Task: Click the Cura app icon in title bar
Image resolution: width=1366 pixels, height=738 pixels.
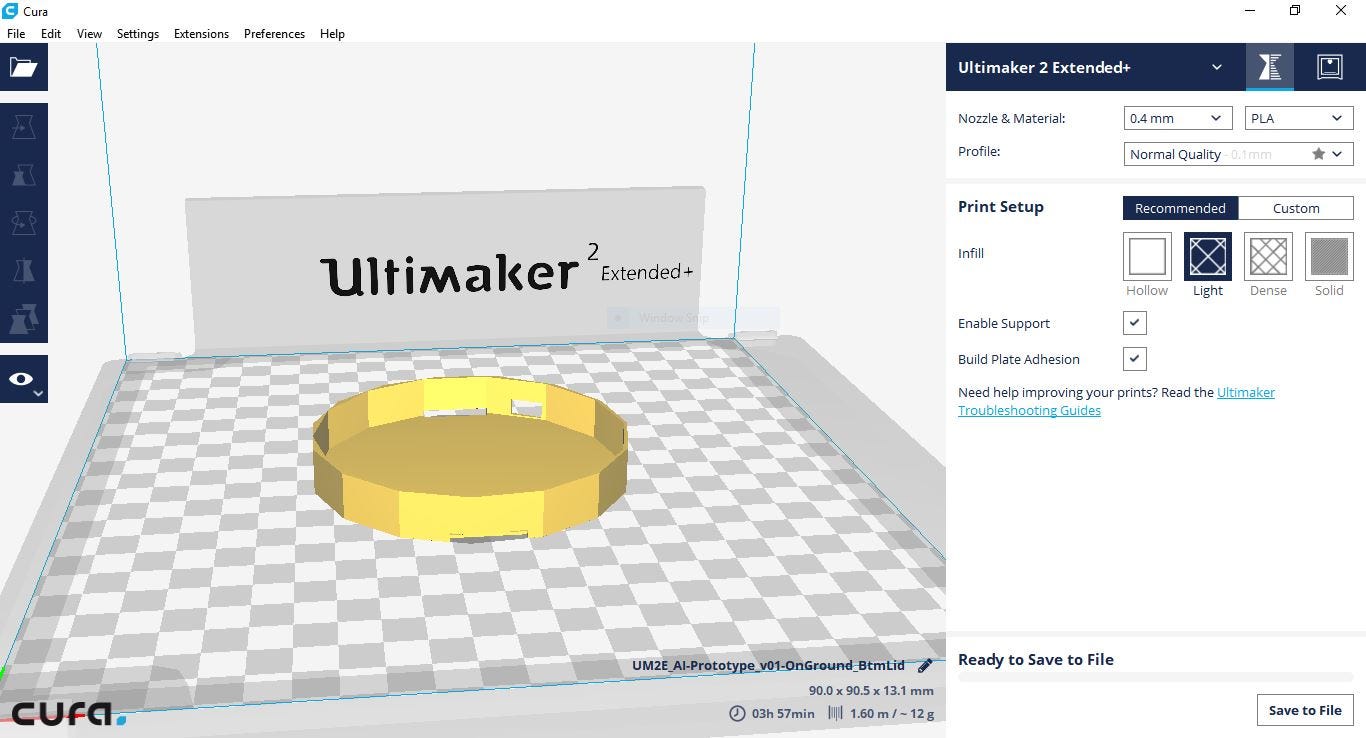Action: tap(10, 11)
